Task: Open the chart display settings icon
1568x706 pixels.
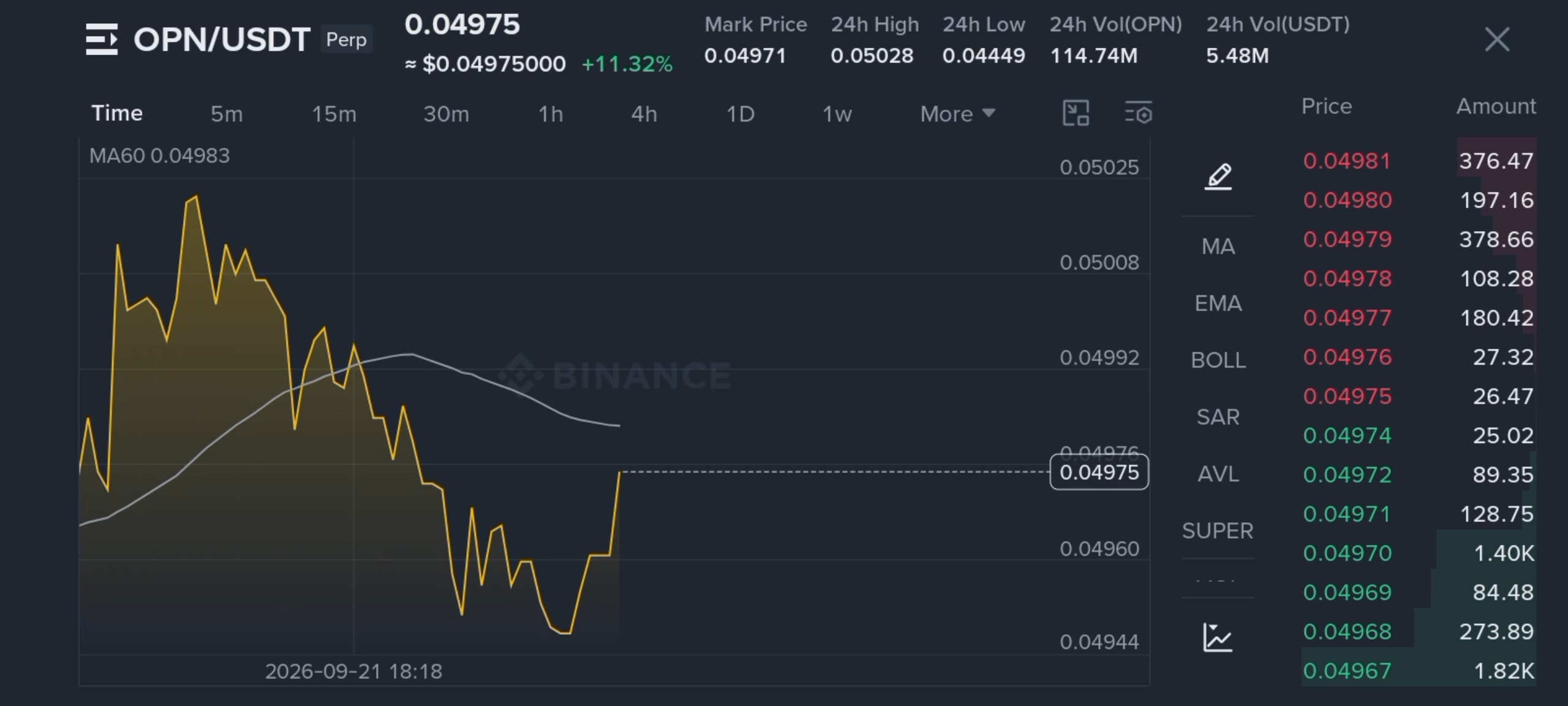Action: point(1139,113)
